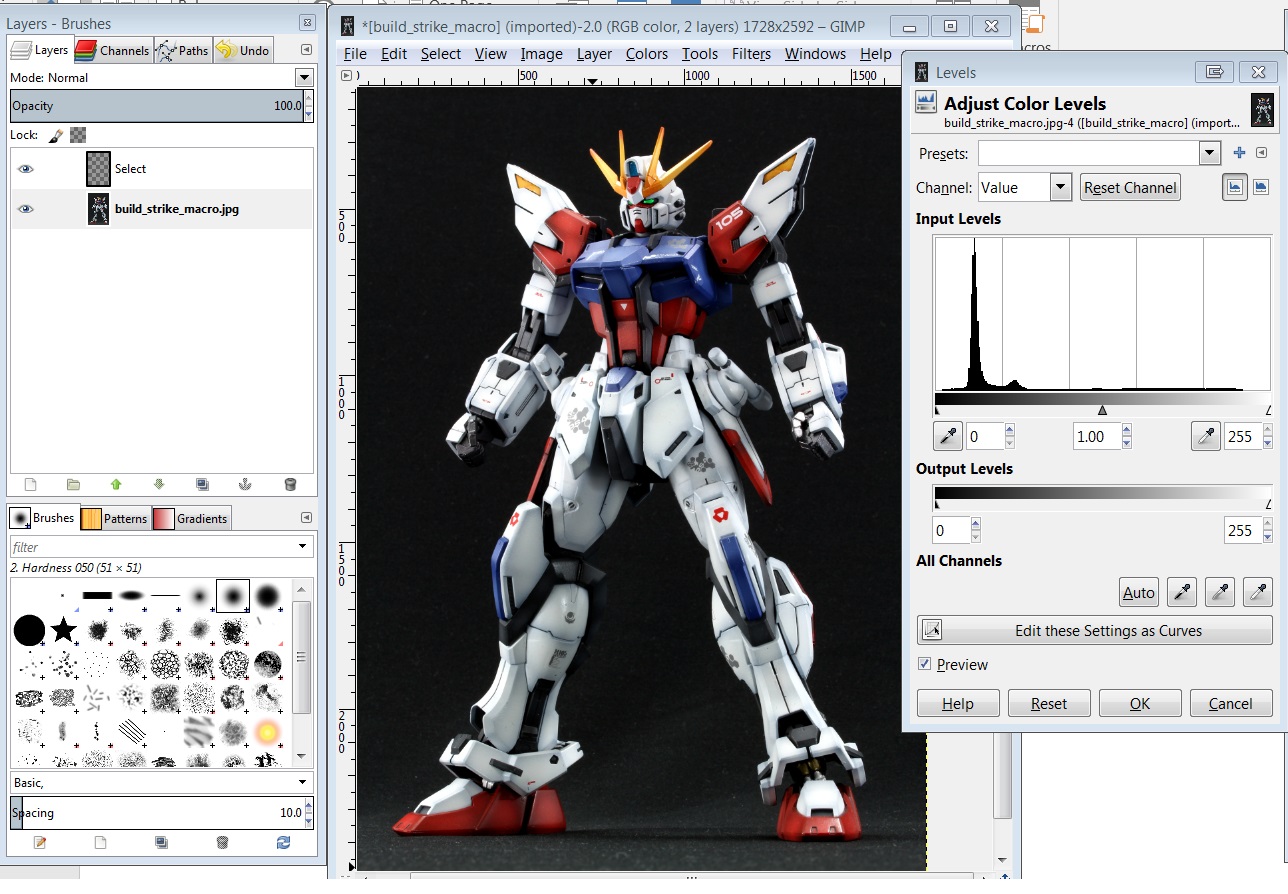Lower the layer with the green down arrow
The width and height of the screenshot is (1288, 894).
[x=159, y=484]
